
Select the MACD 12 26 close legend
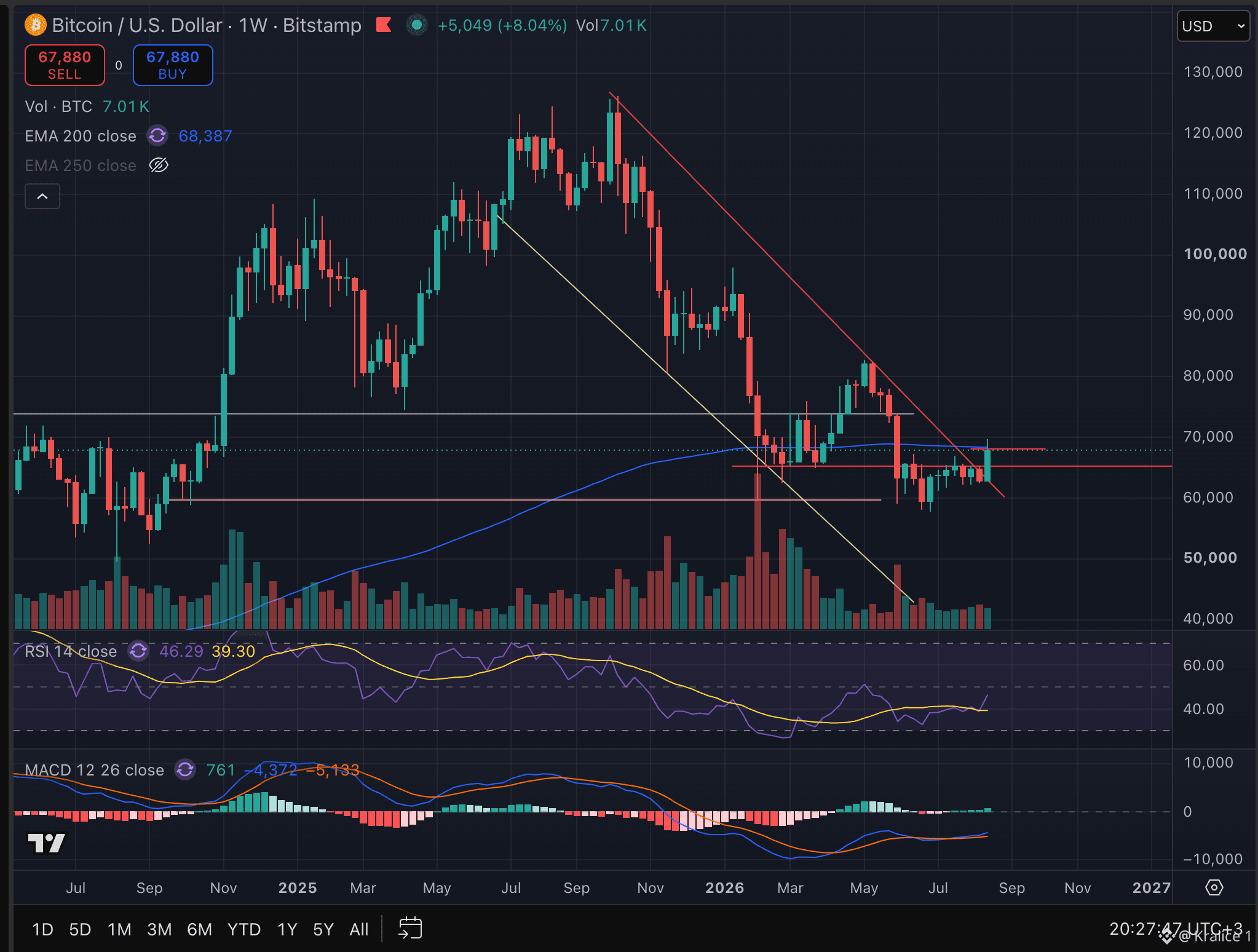(x=94, y=770)
